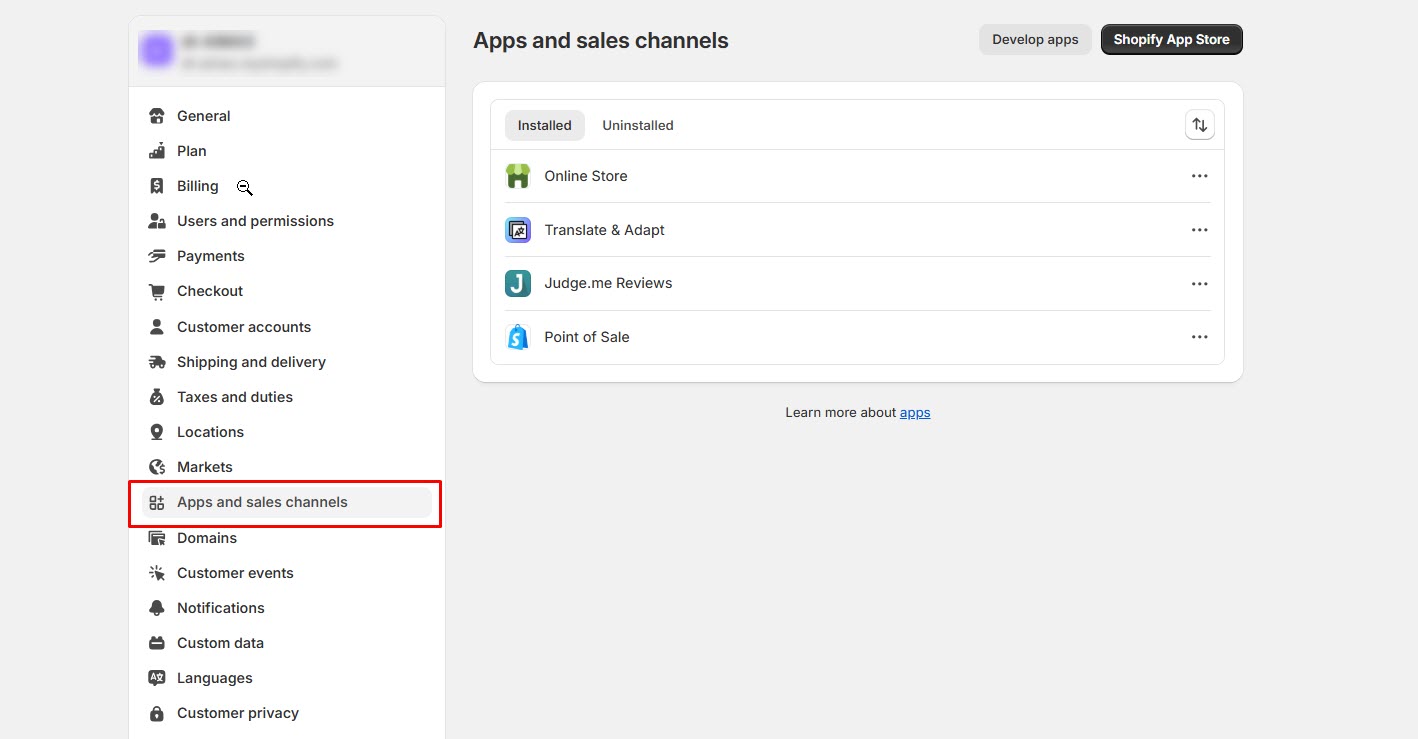Click the Point of Sale app icon
Image resolution: width=1418 pixels, height=739 pixels.
coord(517,337)
